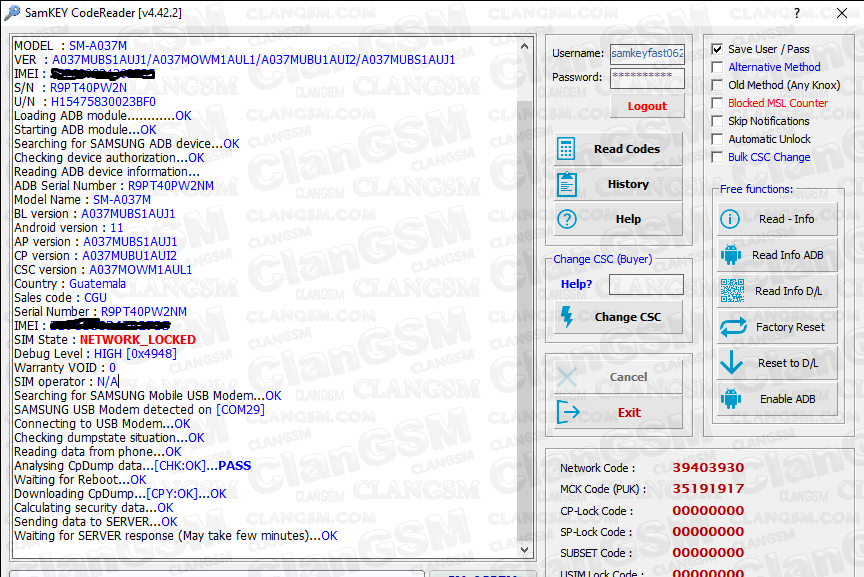Uncheck Save User / Pass checkbox

[x=717, y=49]
